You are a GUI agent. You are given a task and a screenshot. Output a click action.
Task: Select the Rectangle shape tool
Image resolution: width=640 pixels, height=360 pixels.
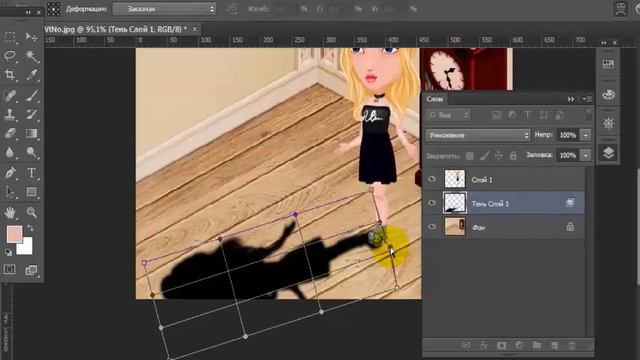31,191
